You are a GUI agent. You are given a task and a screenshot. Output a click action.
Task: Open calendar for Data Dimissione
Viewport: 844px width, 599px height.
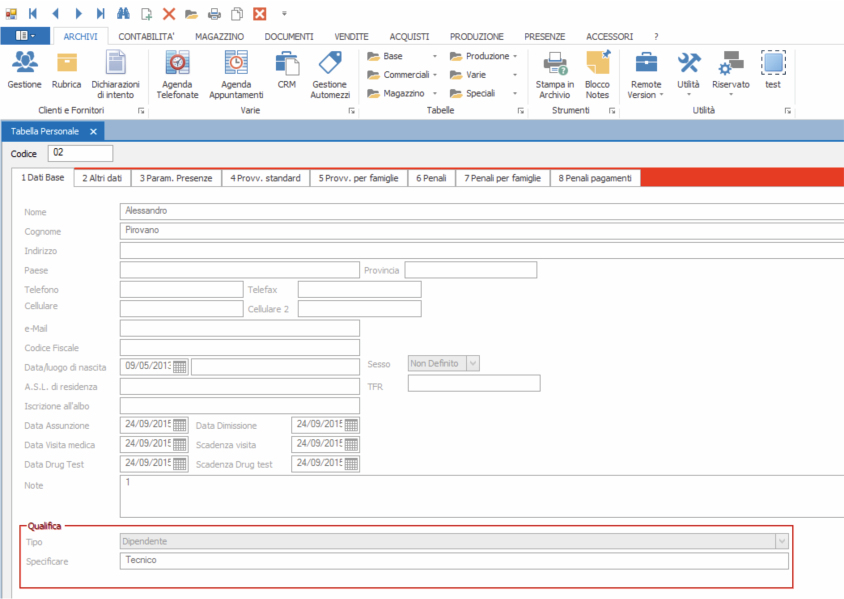[351, 425]
